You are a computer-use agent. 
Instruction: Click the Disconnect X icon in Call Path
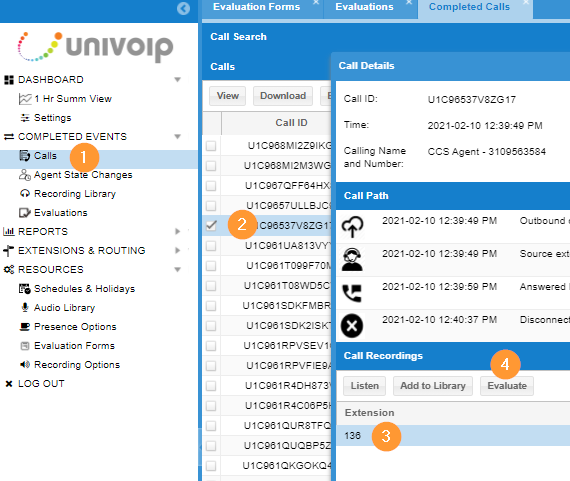[352, 325]
